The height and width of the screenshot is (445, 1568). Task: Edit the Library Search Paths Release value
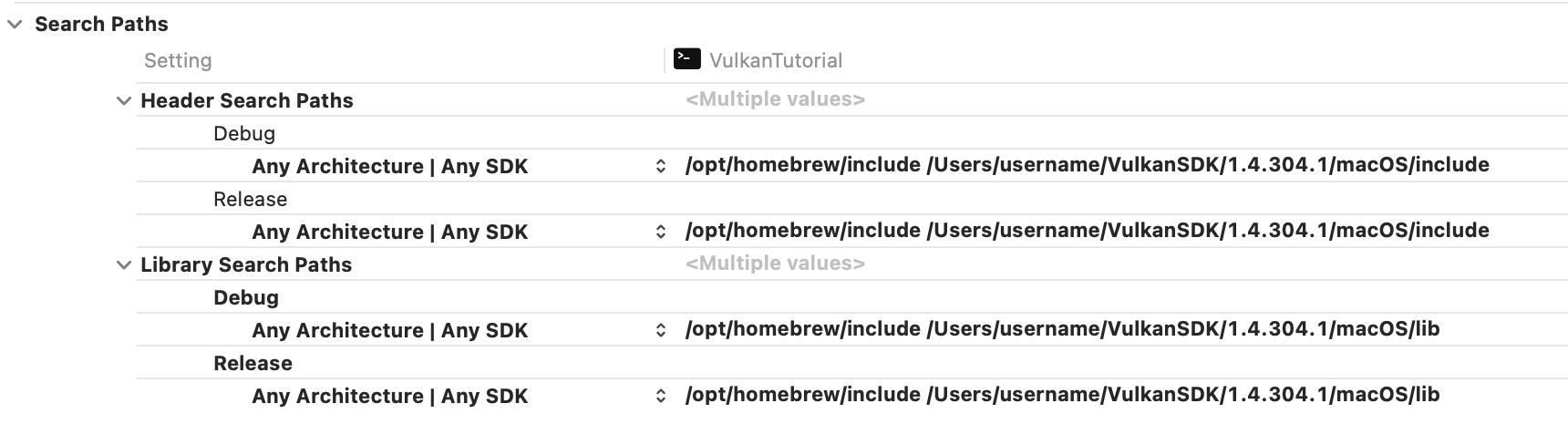point(1062,395)
